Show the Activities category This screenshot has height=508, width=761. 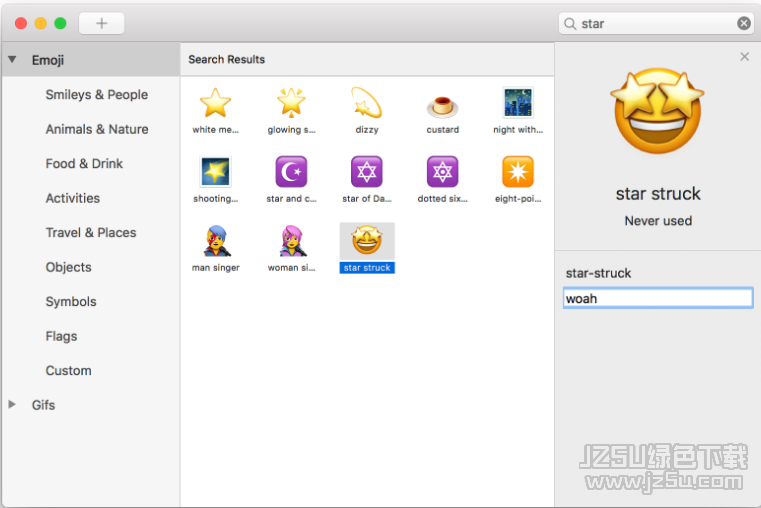(x=73, y=198)
